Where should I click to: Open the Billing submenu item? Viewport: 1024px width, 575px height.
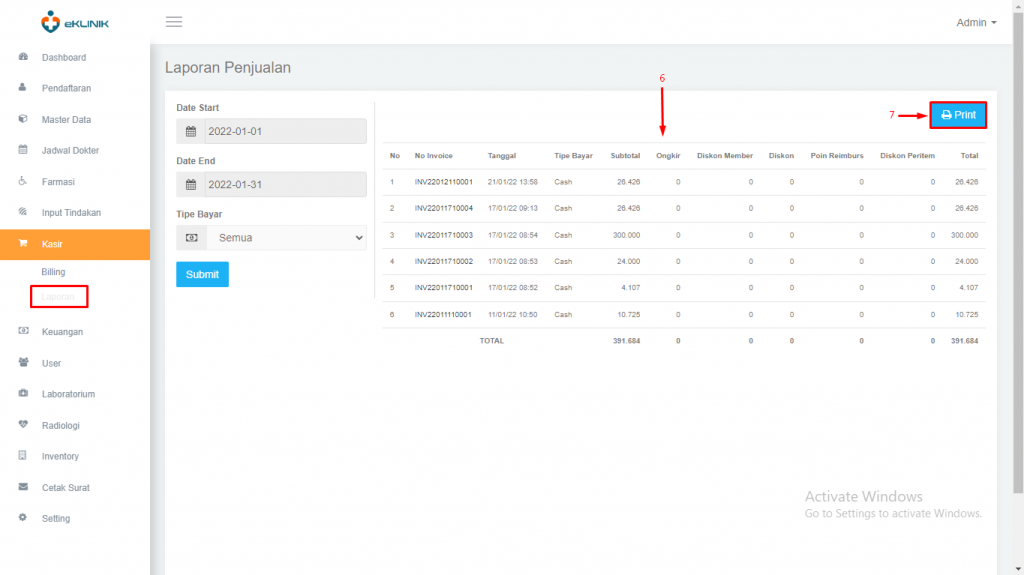pos(54,272)
